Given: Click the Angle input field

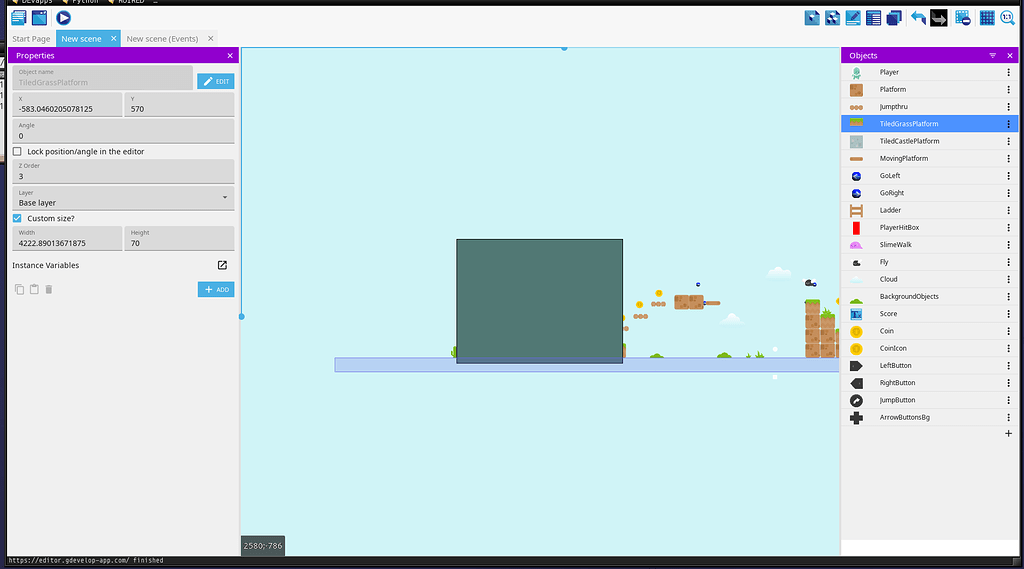Looking at the screenshot, I should click(123, 131).
